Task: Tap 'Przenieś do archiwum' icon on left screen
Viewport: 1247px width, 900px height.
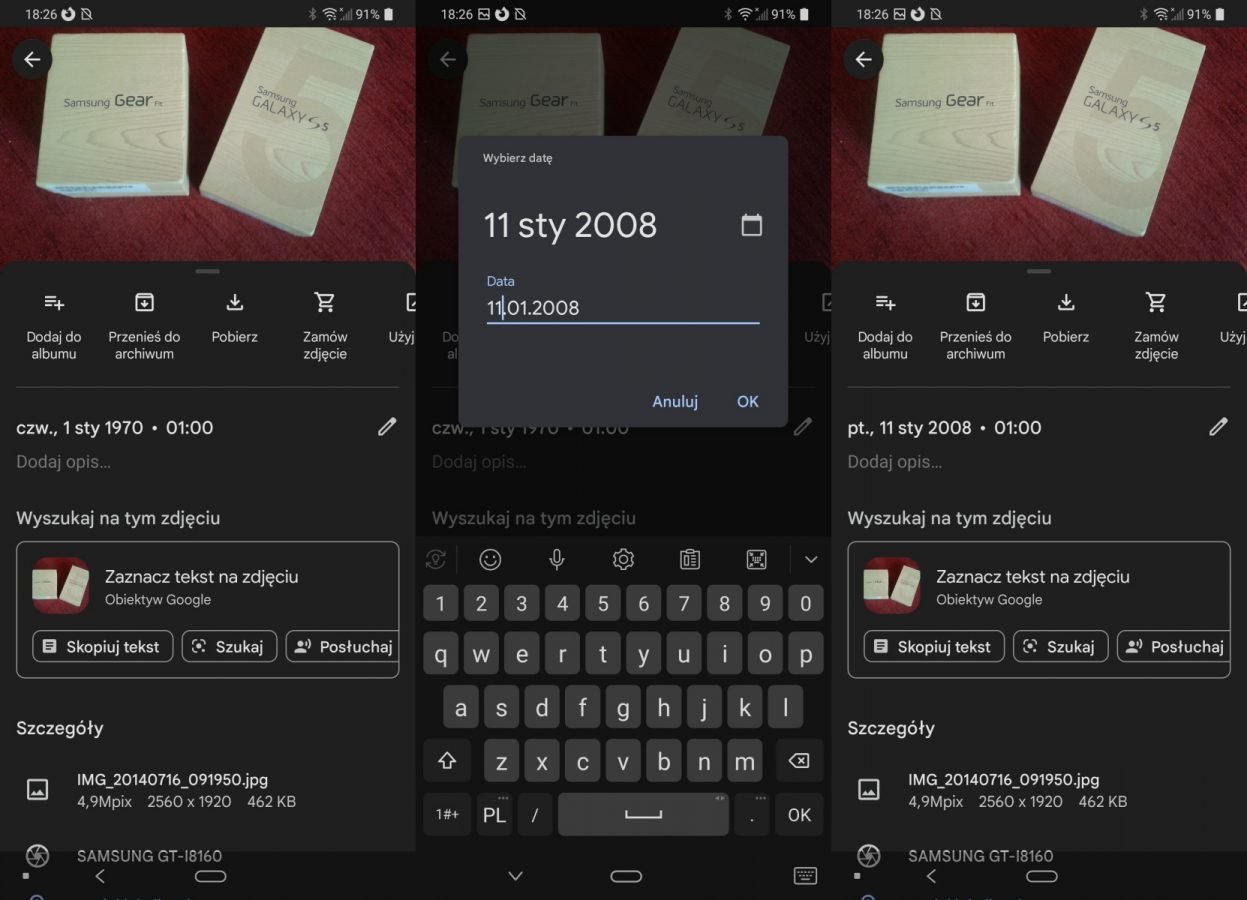Action: pos(144,302)
